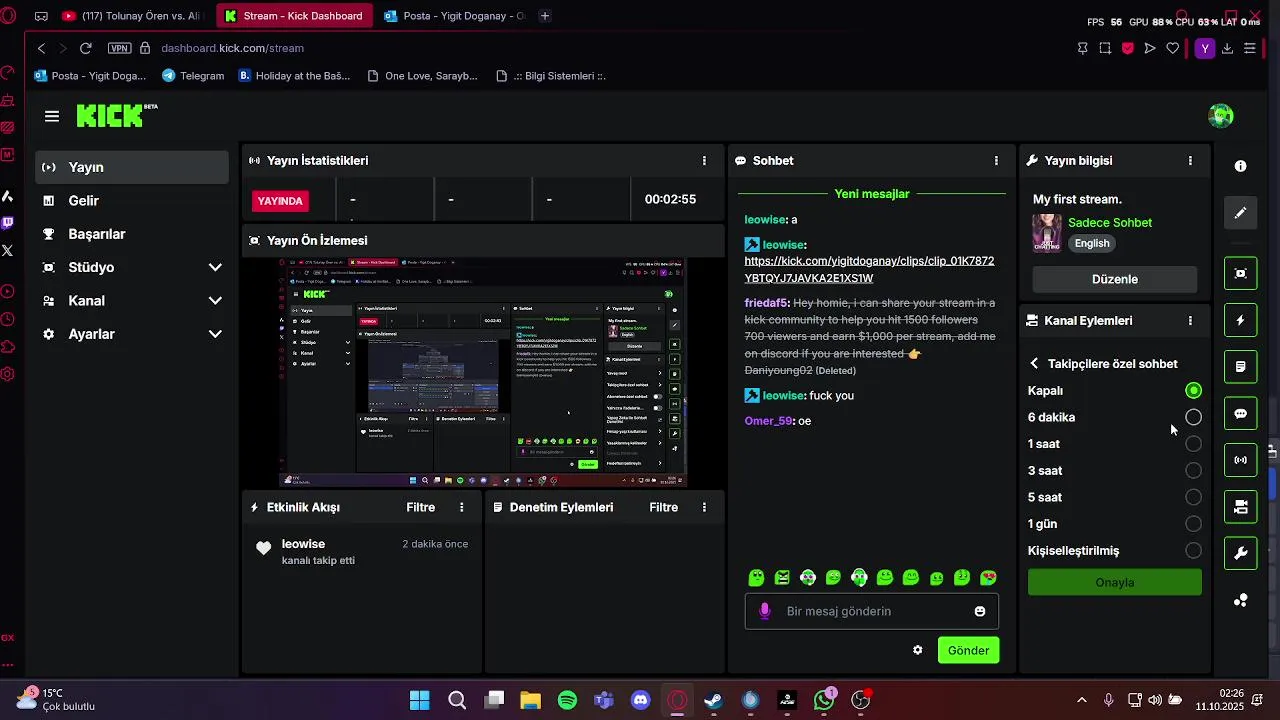Open Yayın İstatistikleri three-dot menu

(704, 160)
